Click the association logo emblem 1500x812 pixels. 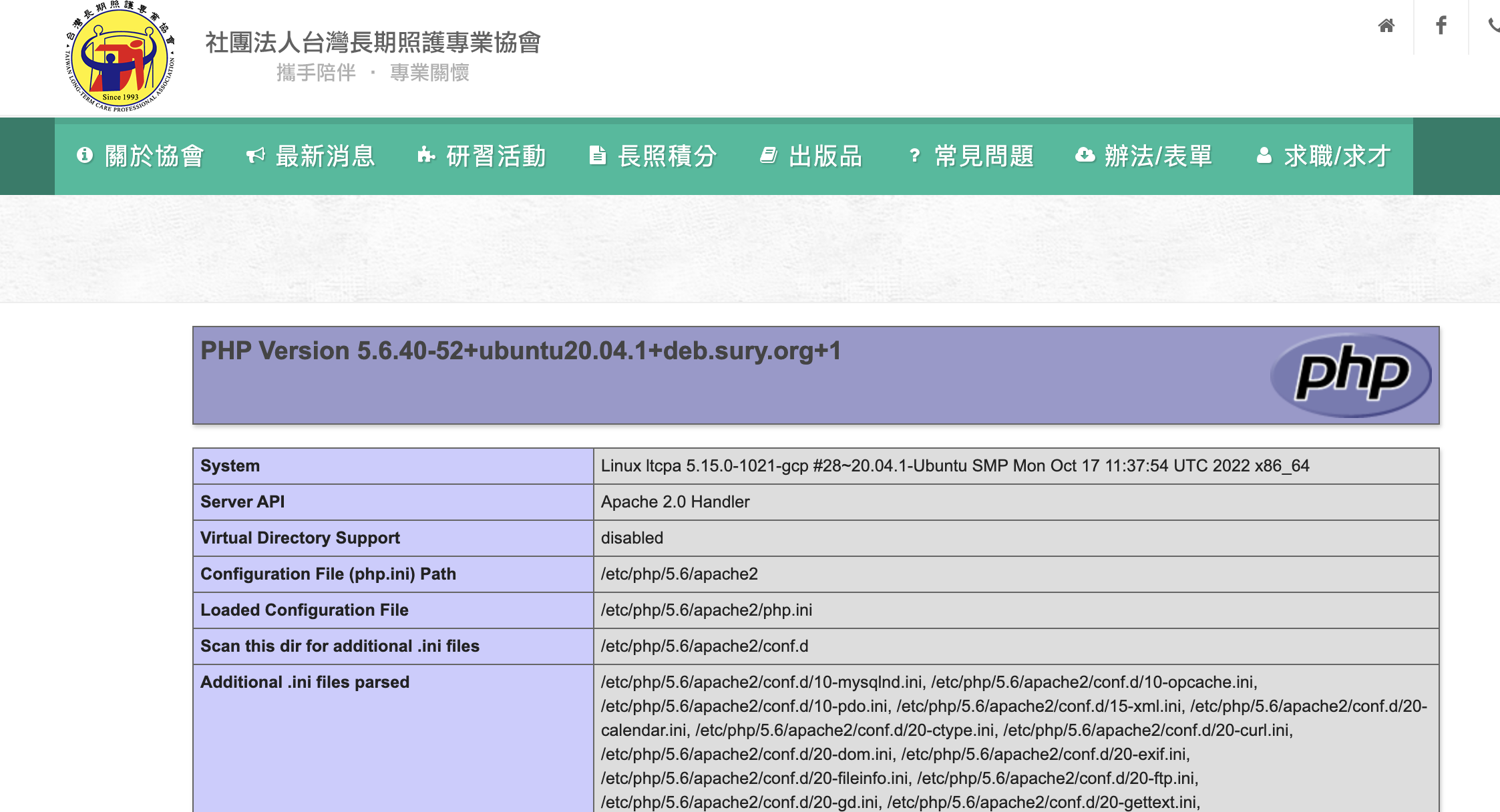pyautogui.click(x=120, y=57)
